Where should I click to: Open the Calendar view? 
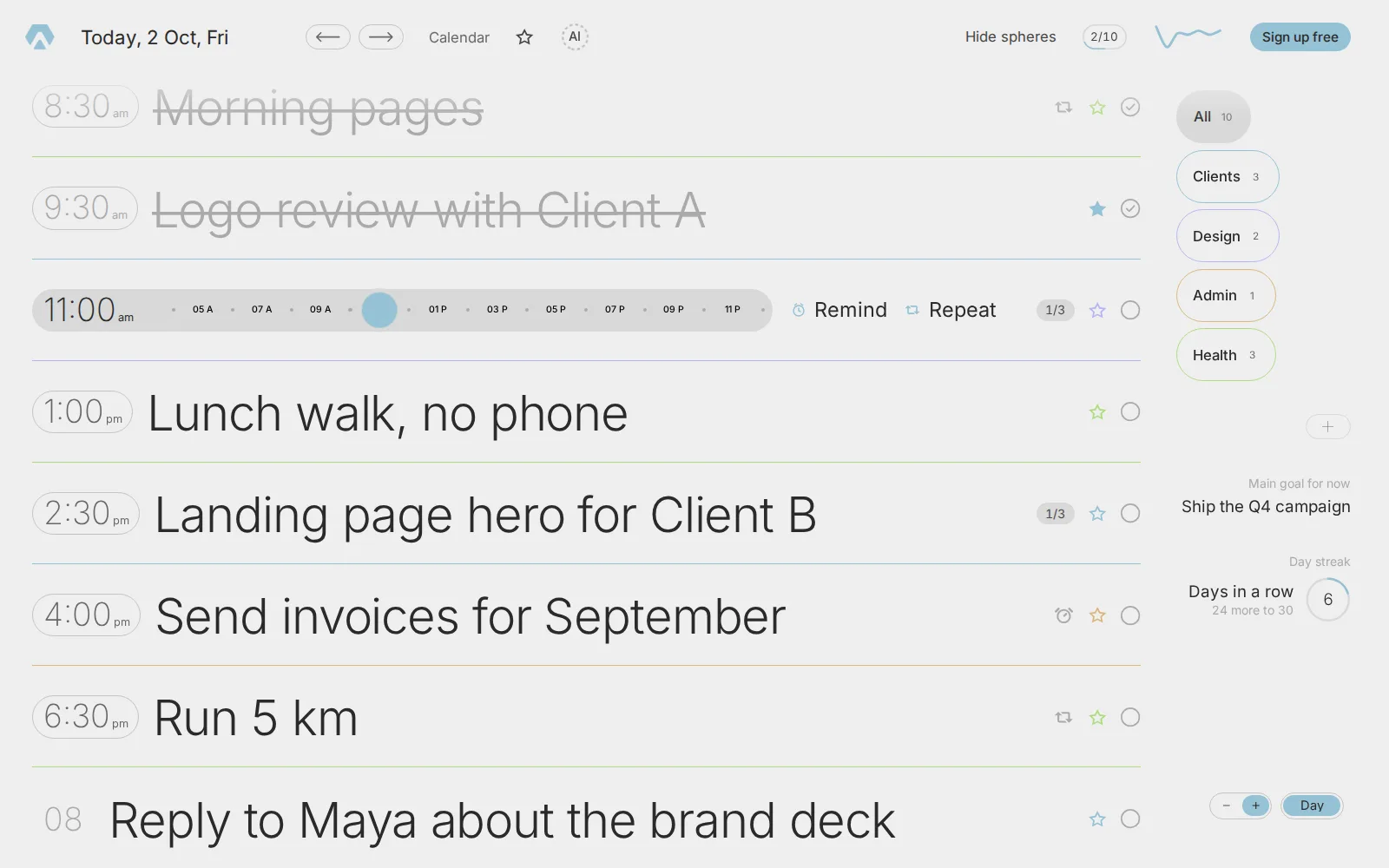(x=459, y=37)
